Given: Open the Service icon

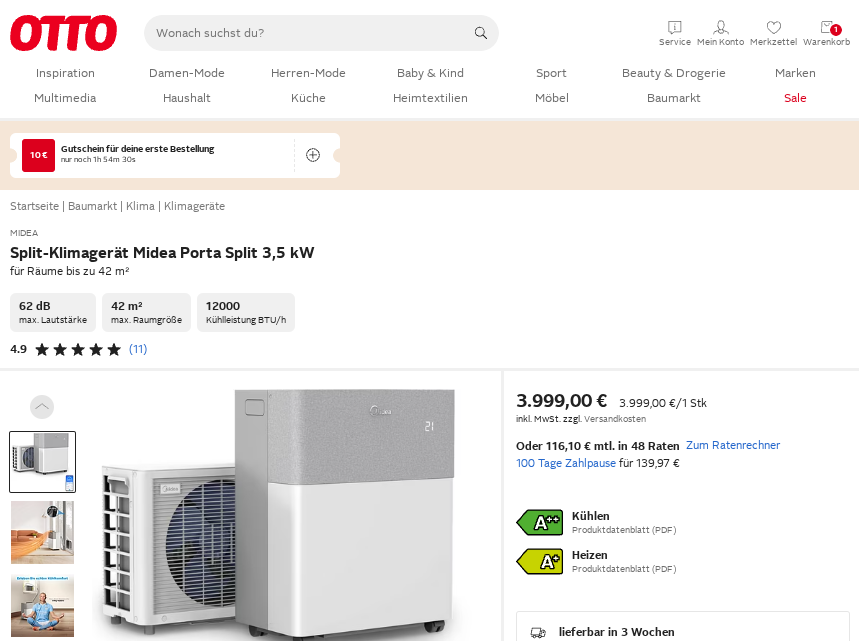Looking at the screenshot, I should pyautogui.click(x=674, y=33).
